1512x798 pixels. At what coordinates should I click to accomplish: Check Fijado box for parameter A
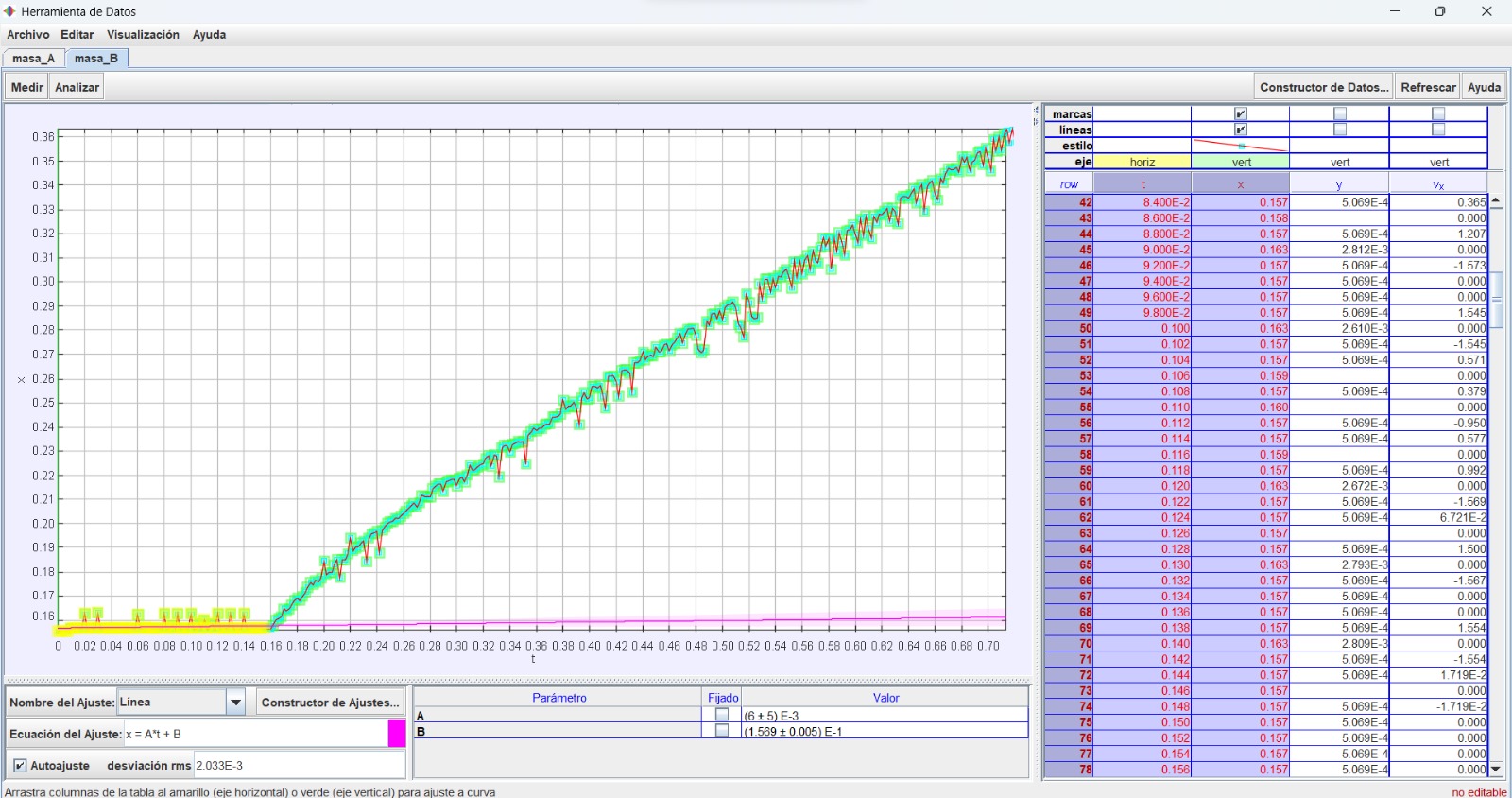722,716
